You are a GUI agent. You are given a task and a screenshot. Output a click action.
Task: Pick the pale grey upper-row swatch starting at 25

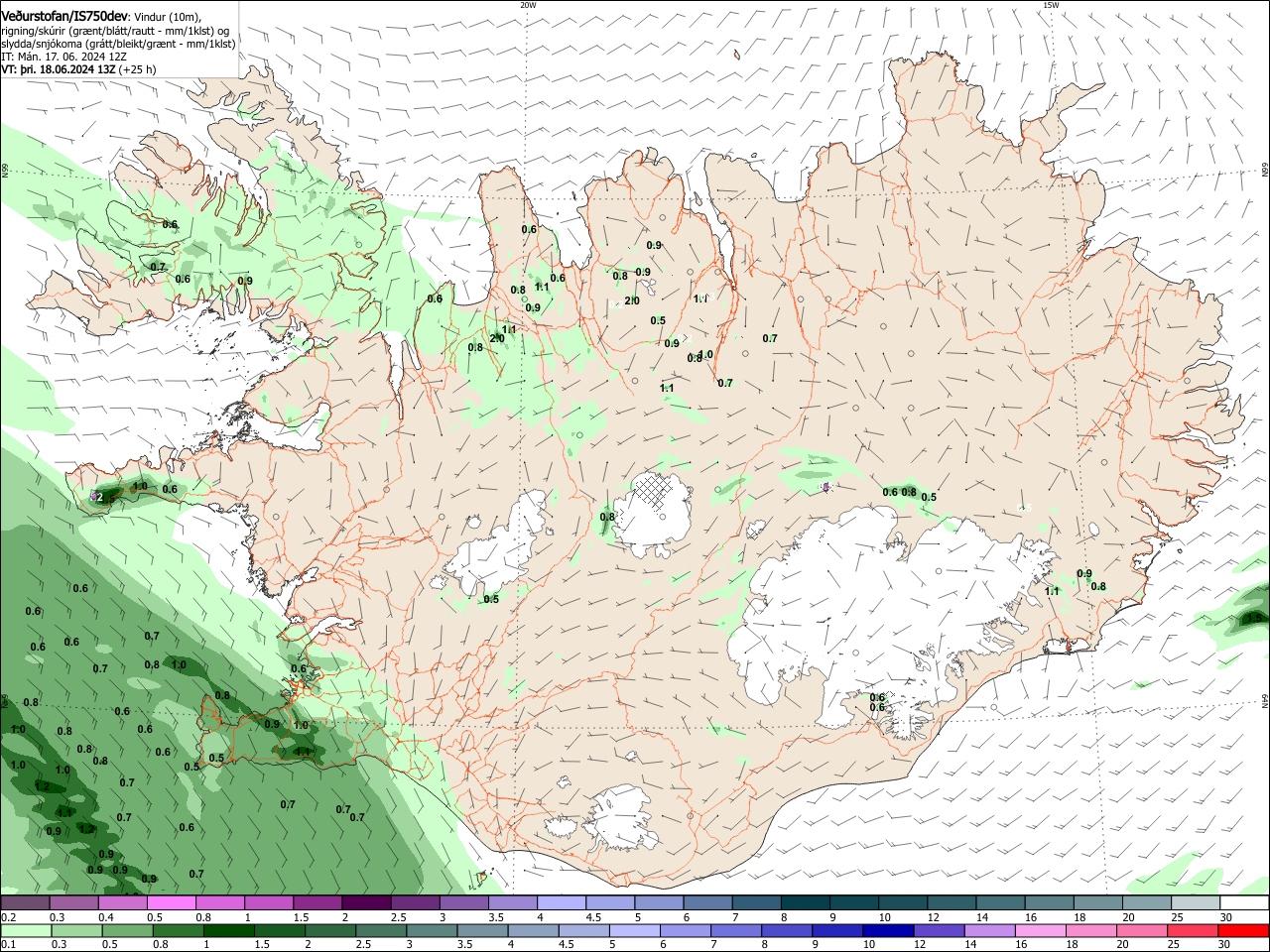(x=1195, y=903)
